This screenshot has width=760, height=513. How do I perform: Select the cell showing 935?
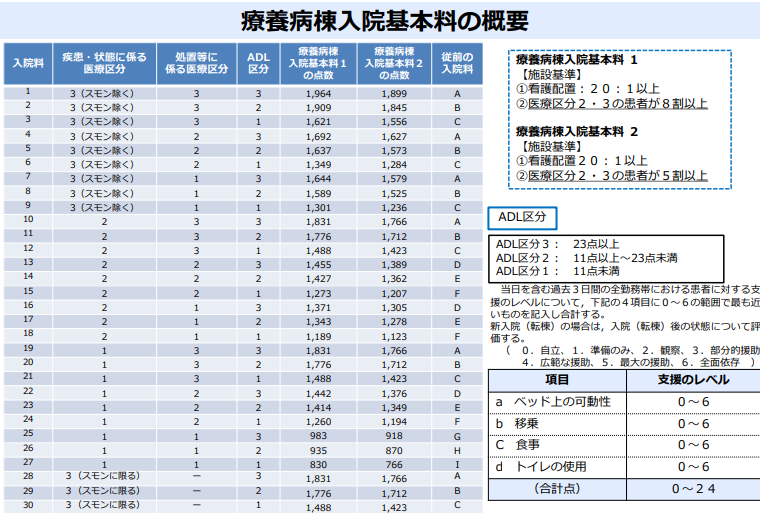point(318,451)
